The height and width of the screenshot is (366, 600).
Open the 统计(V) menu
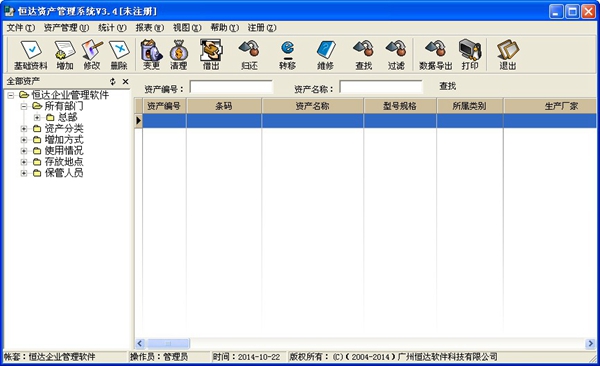[112, 28]
